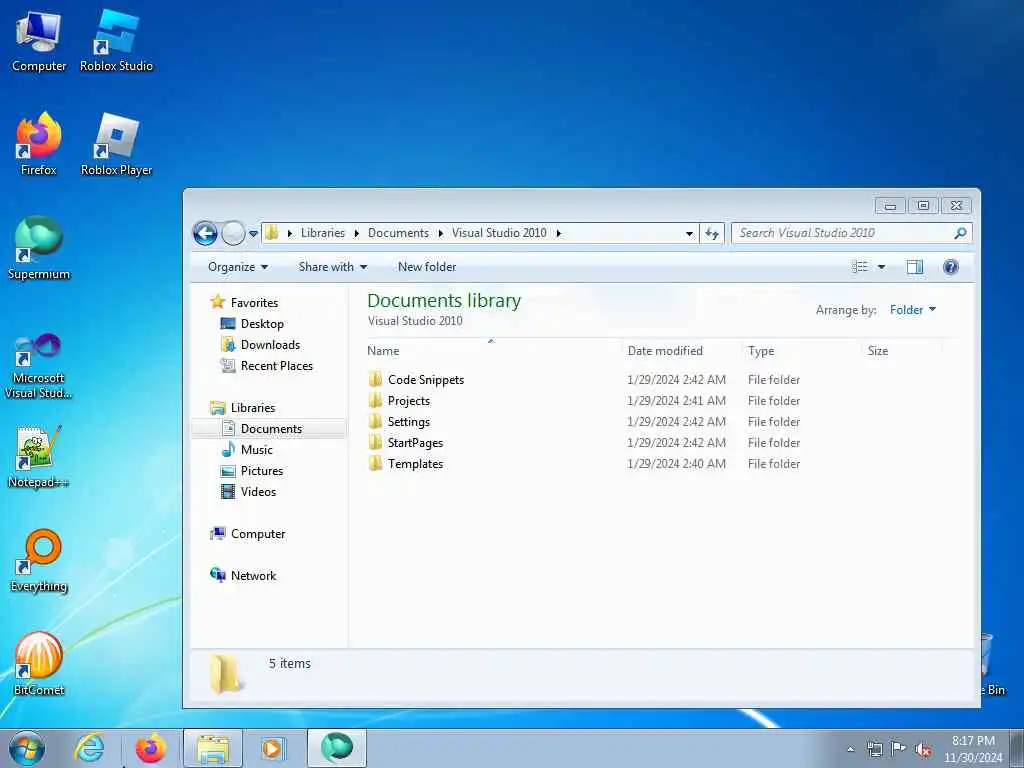This screenshot has width=1024, height=768.
Task: Click the Explorer Back arrow button
Action: [x=205, y=233]
